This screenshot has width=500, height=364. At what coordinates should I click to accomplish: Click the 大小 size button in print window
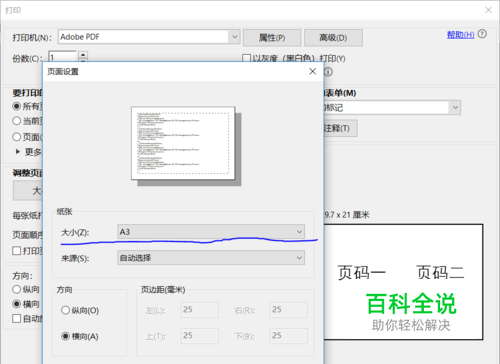(x=28, y=191)
